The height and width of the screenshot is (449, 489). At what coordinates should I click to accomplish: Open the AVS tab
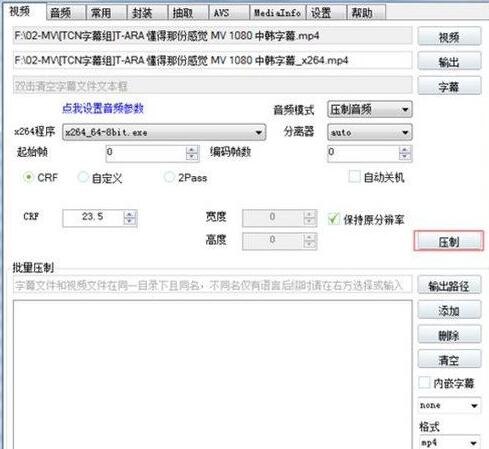pos(229,13)
